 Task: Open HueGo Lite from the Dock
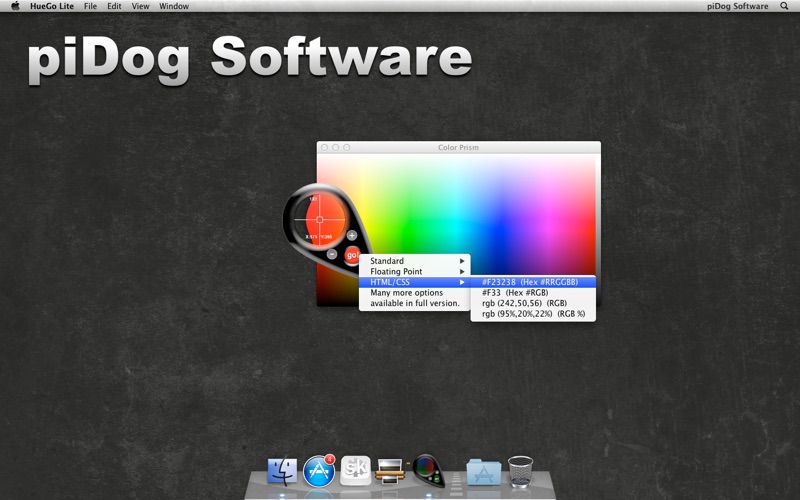pyautogui.click(x=428, y=468)
